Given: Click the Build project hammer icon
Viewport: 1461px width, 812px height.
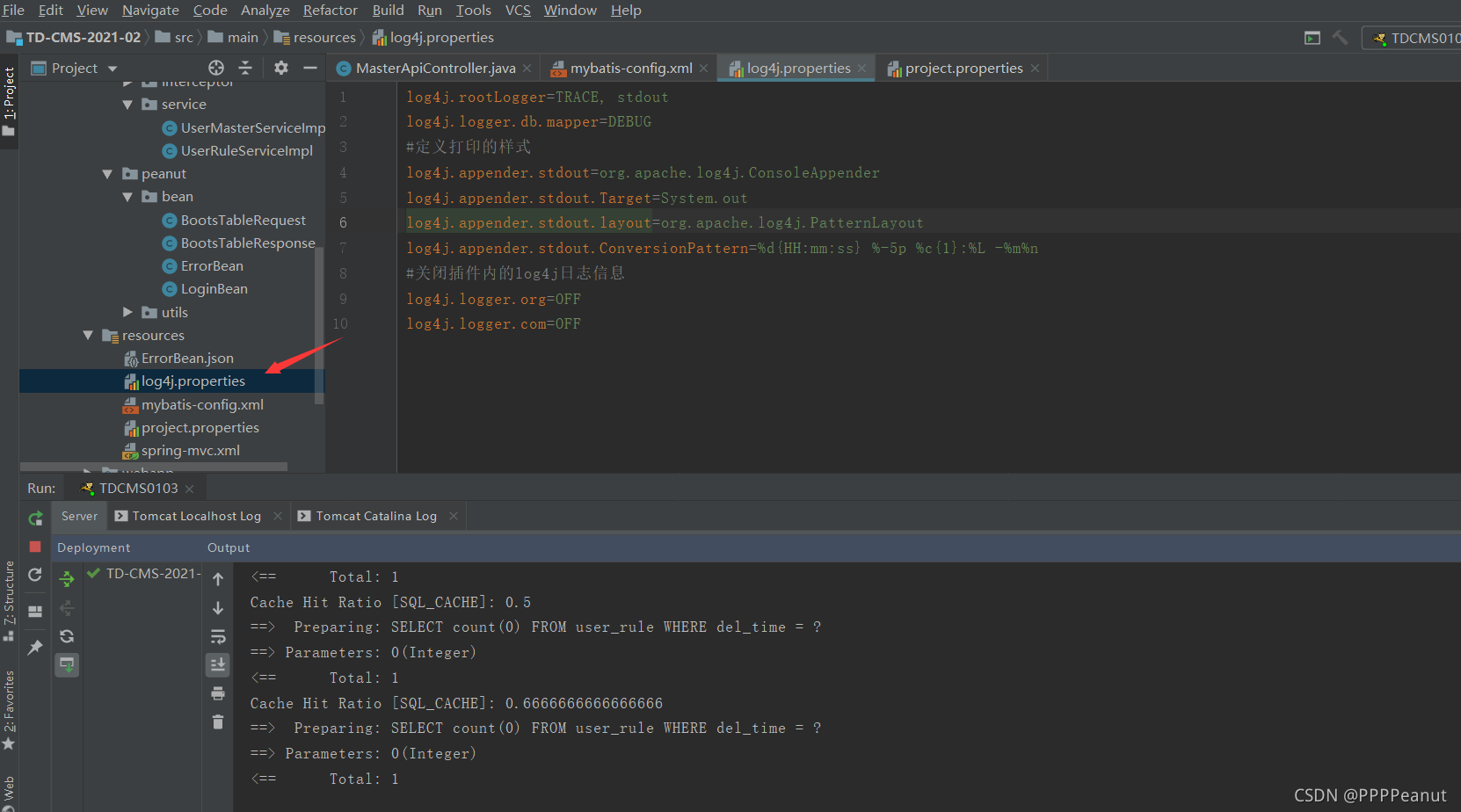Looking at the screenshot, I should 1340,38.
